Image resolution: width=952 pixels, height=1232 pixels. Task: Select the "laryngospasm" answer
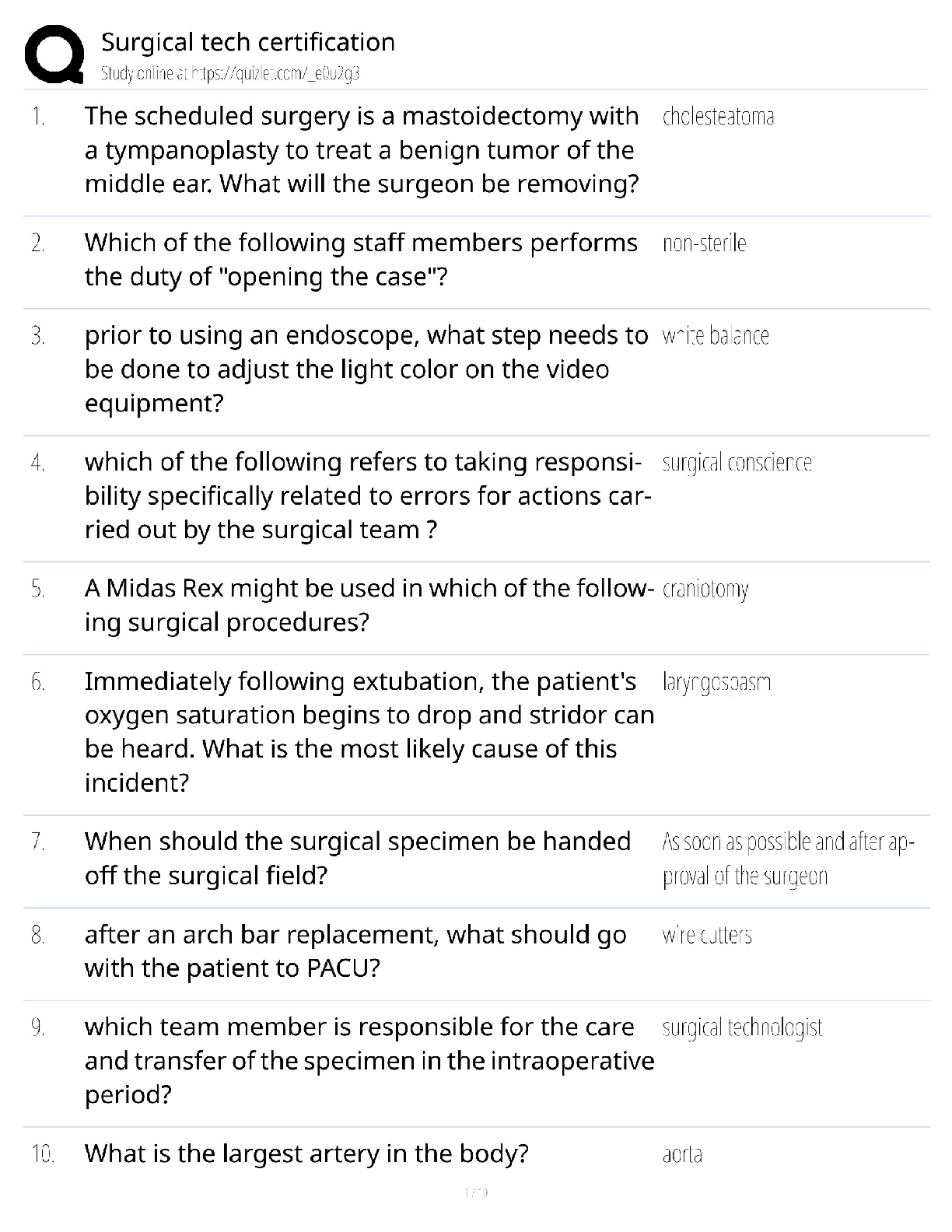[716, 683]
